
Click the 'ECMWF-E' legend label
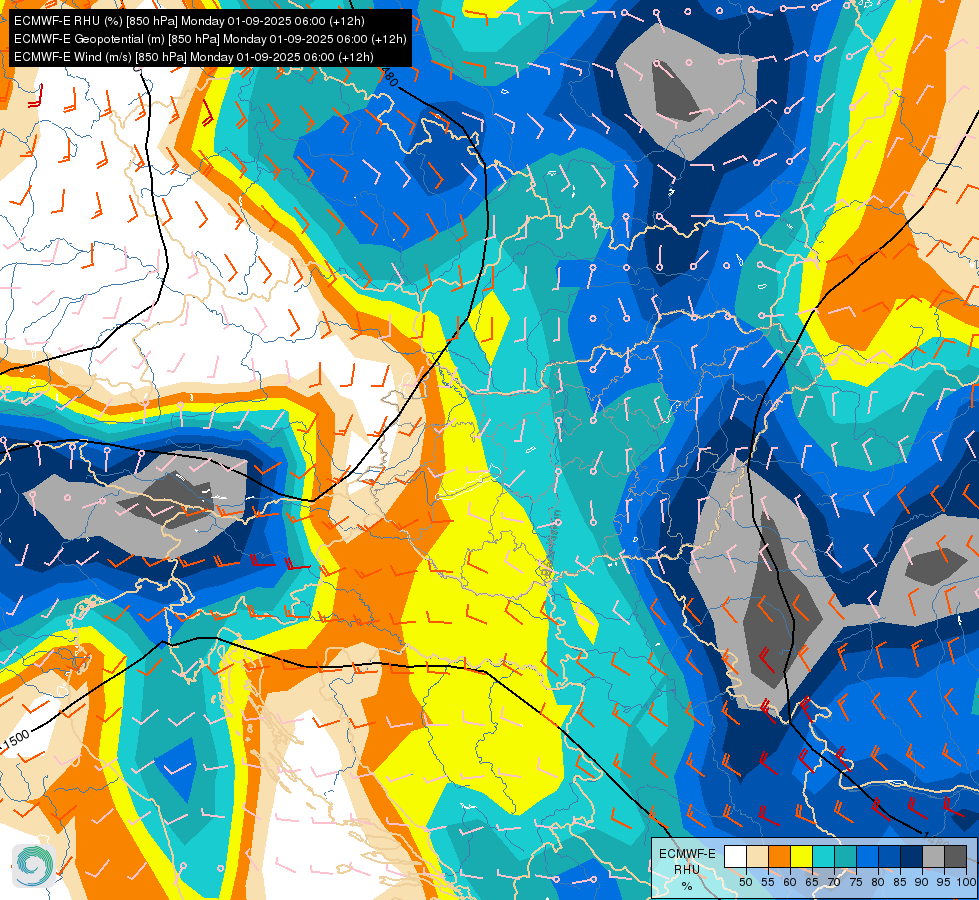687,854
